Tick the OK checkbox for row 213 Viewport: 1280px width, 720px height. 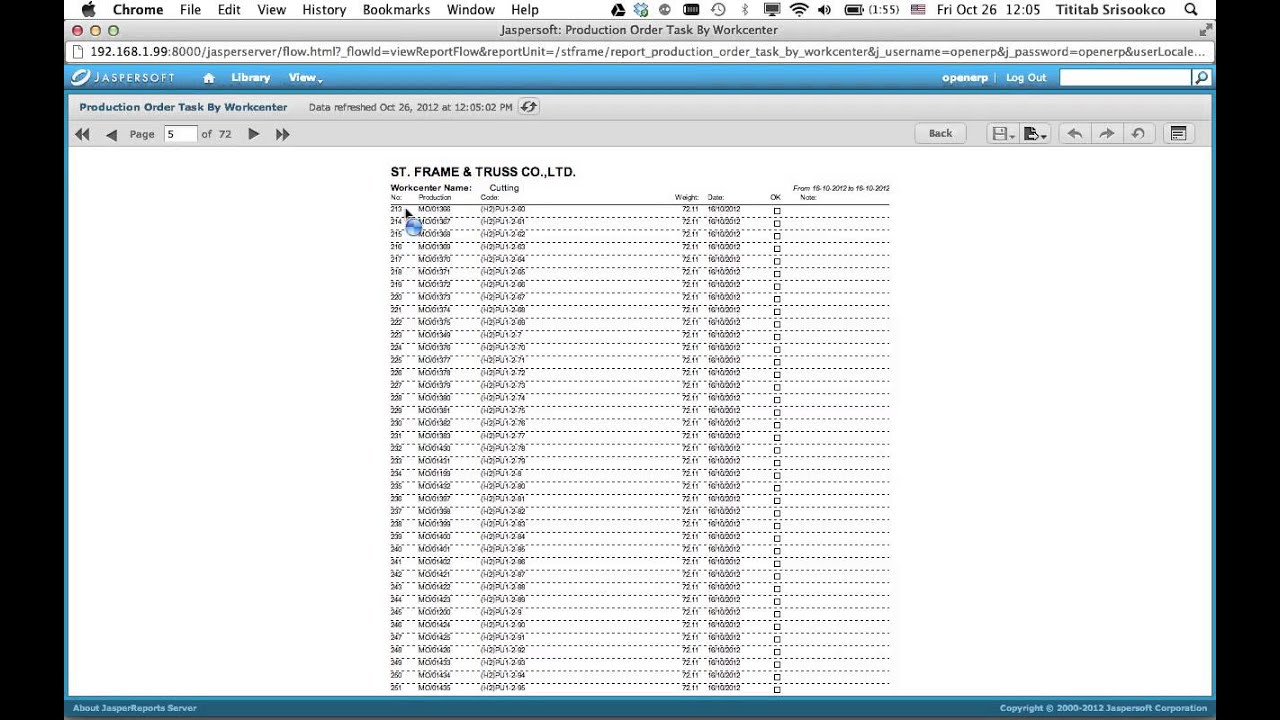click(x=777, y=211)
